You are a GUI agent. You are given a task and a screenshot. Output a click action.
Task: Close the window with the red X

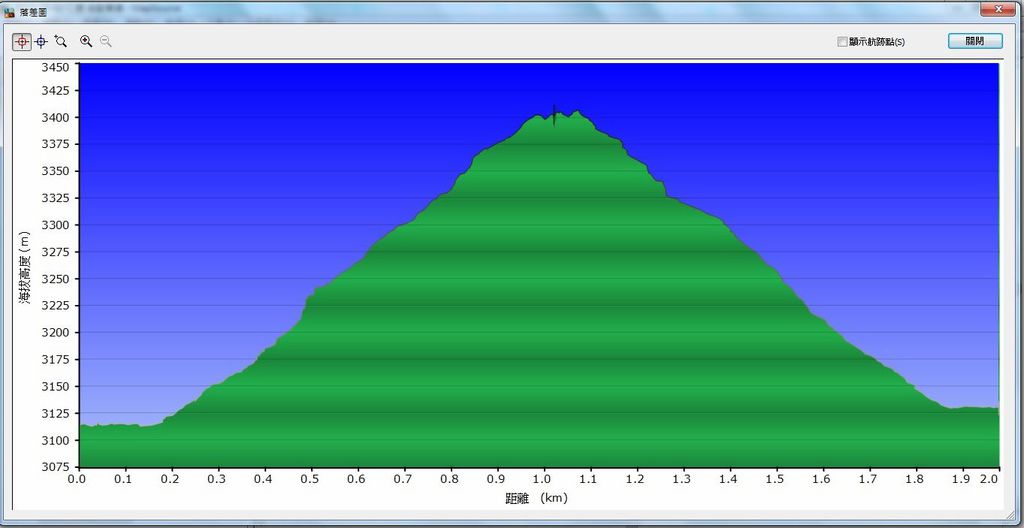click(999, 8)
